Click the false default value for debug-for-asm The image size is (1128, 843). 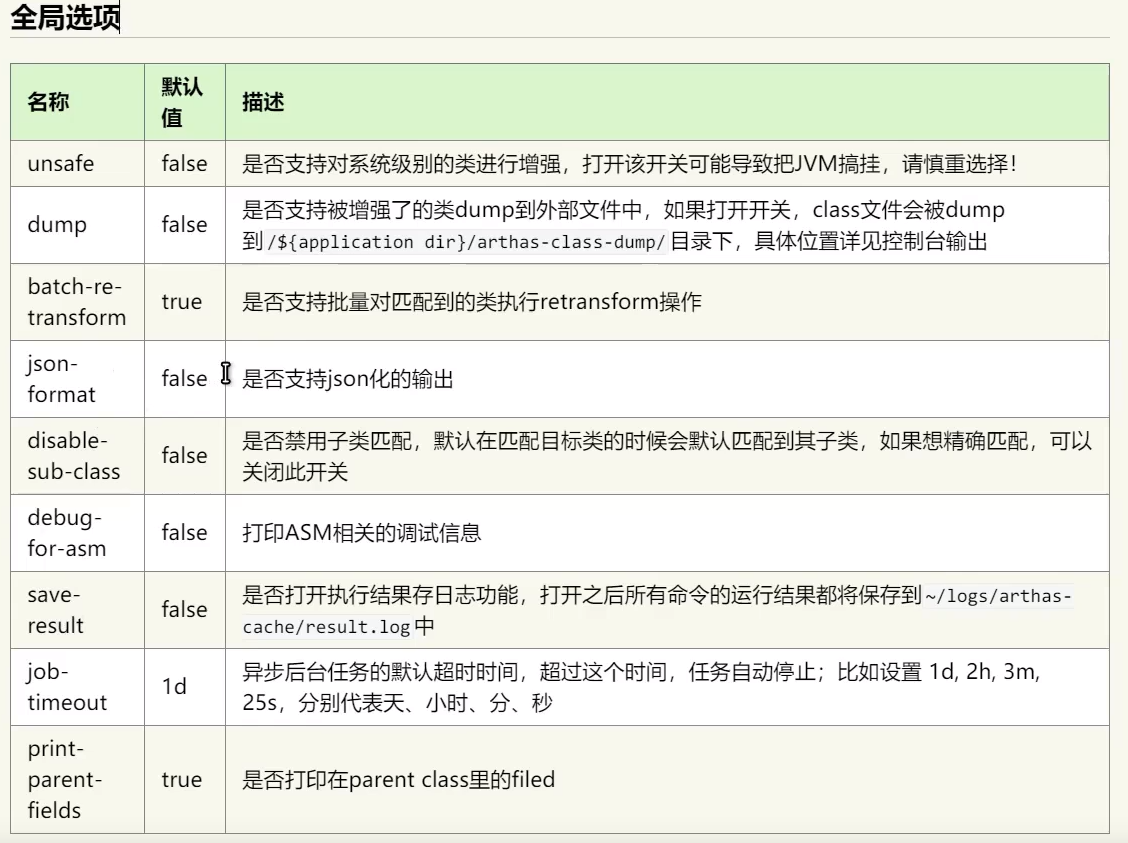[184, 533]
